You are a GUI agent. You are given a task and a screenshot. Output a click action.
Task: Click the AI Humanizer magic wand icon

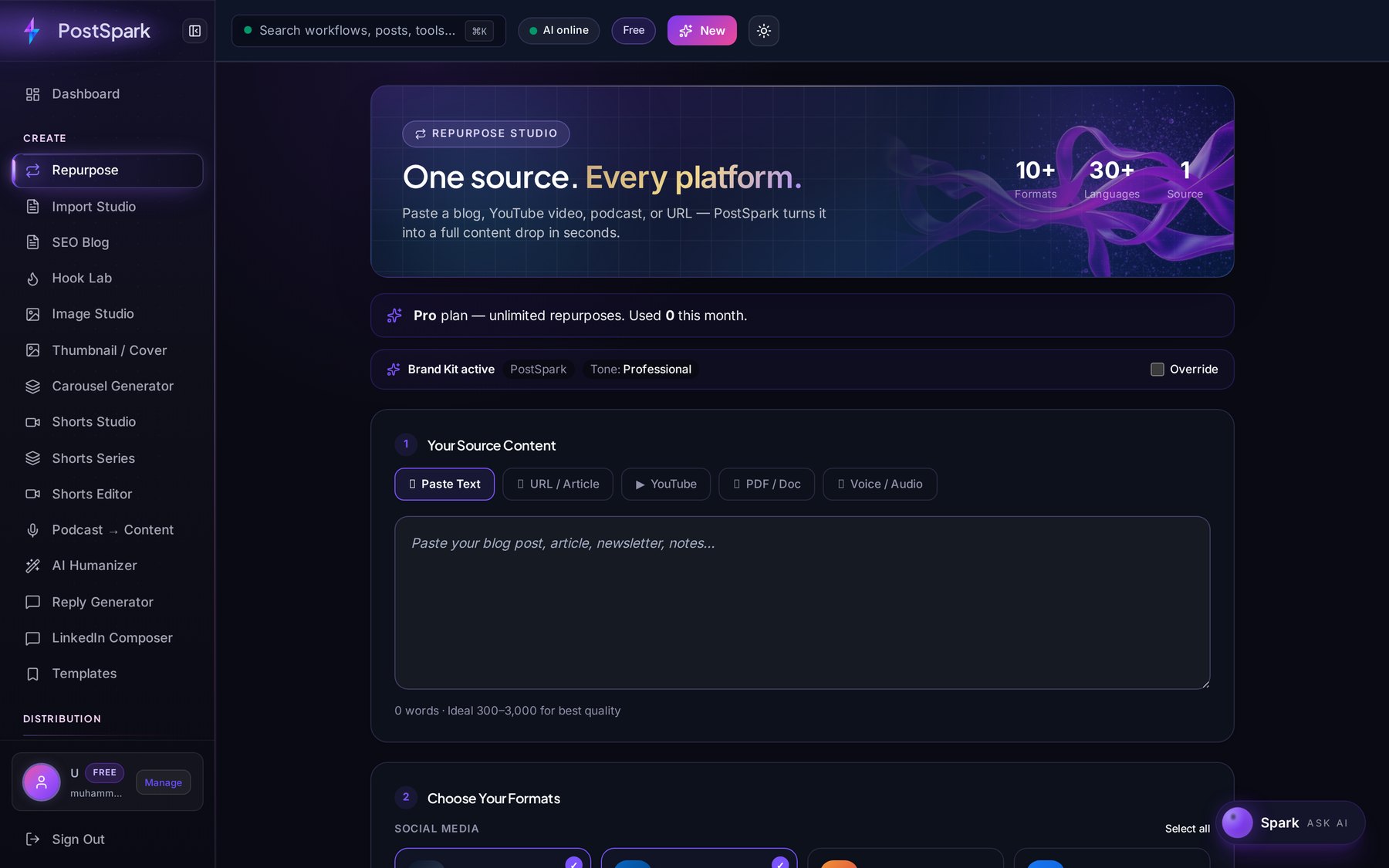[x=32, y=566]
